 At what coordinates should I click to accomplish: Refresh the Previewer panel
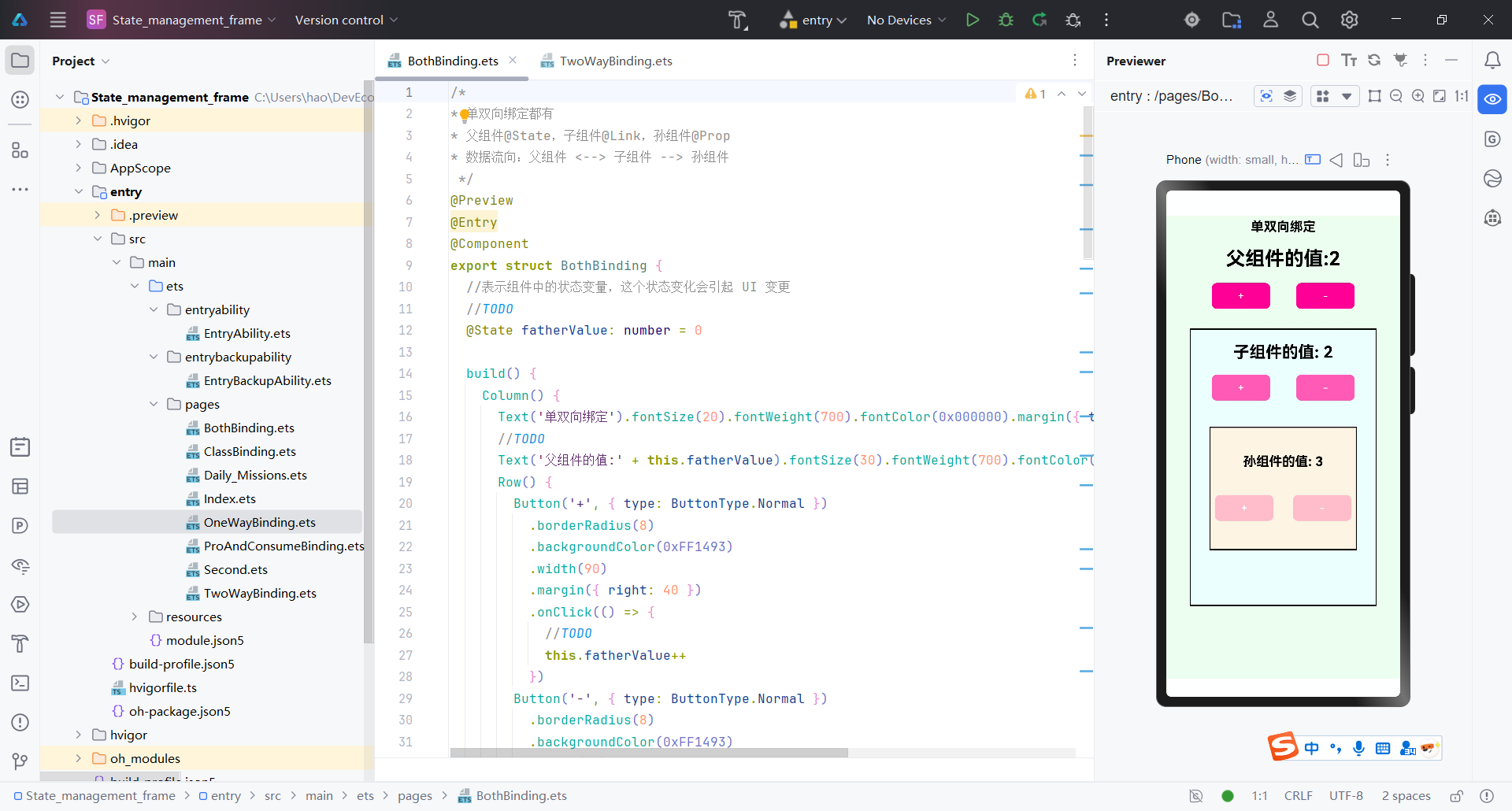tap(1374, 61)
